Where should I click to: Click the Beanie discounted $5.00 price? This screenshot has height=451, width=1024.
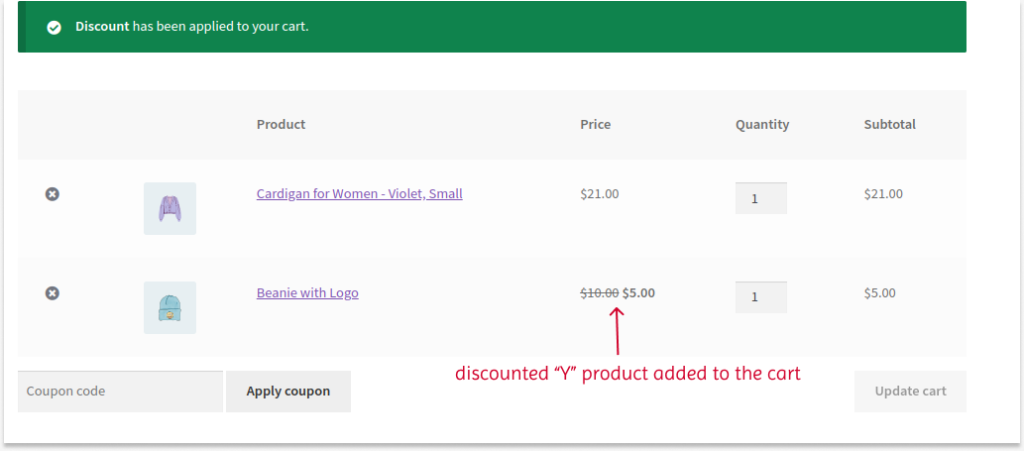[x=639, y=293]
